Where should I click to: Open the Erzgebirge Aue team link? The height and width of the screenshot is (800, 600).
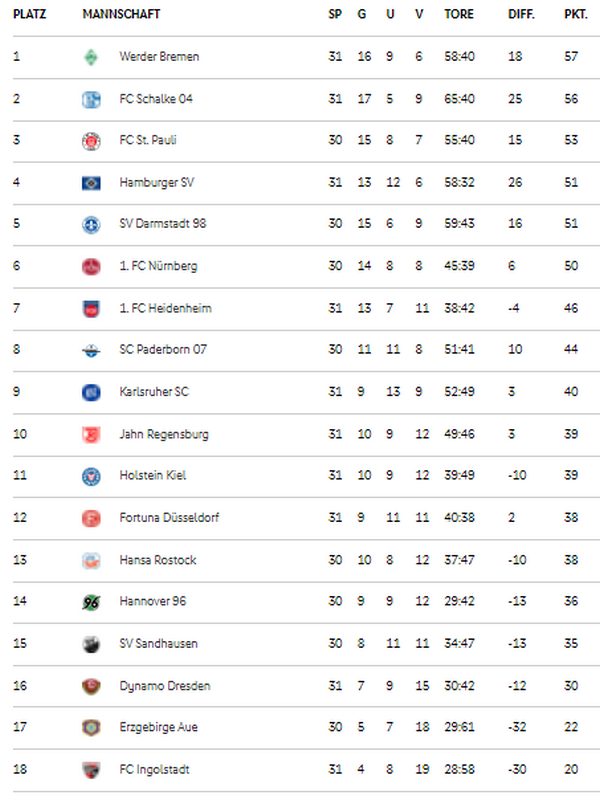158,727
